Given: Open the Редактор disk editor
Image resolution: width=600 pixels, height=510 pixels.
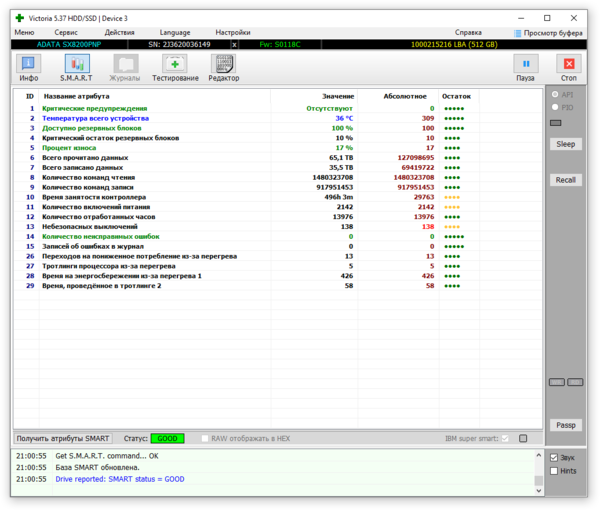Looking at the screenshot, I should (x=224, y=68).
